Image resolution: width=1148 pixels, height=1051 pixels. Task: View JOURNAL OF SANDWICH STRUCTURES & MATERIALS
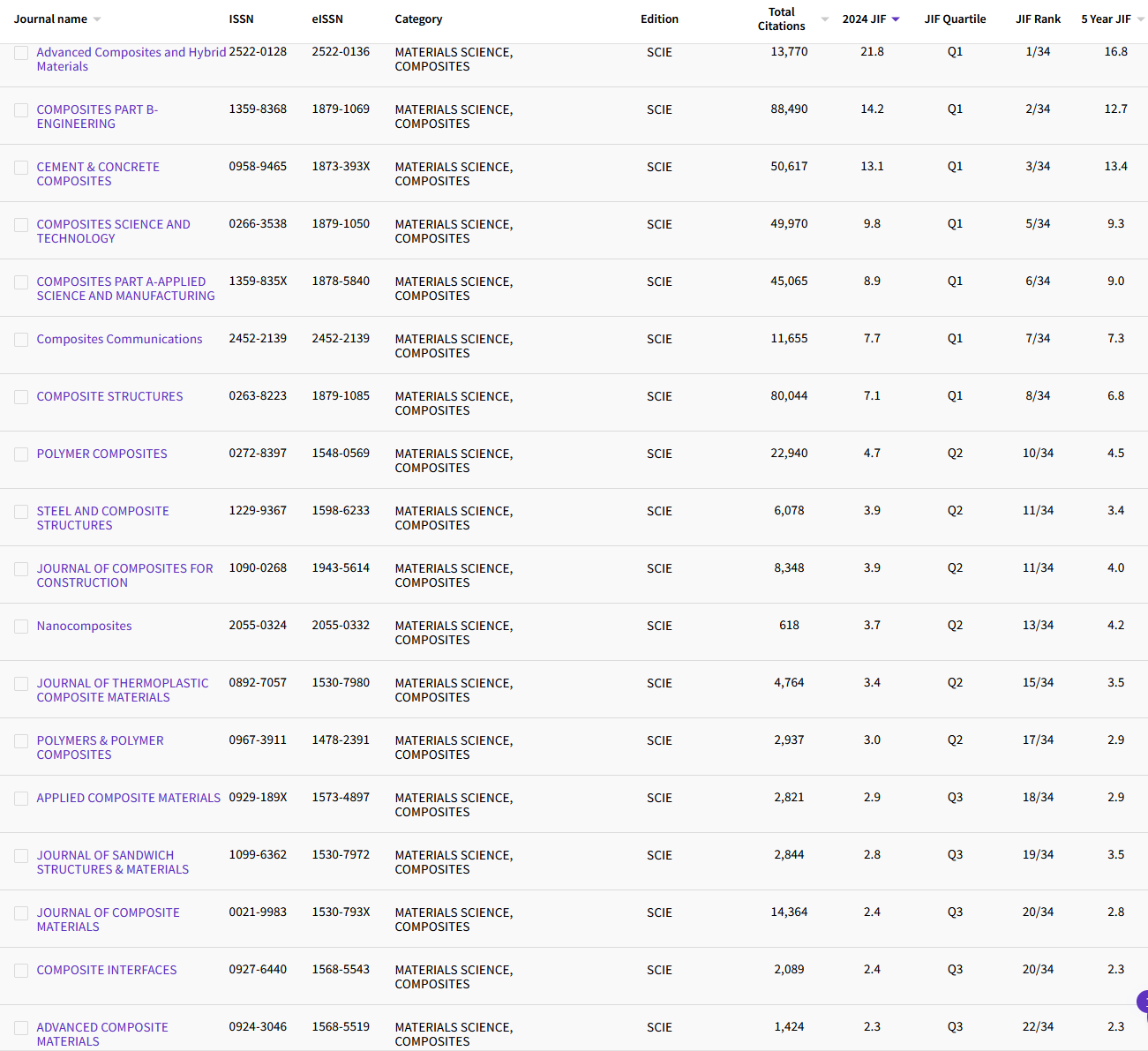113,861
